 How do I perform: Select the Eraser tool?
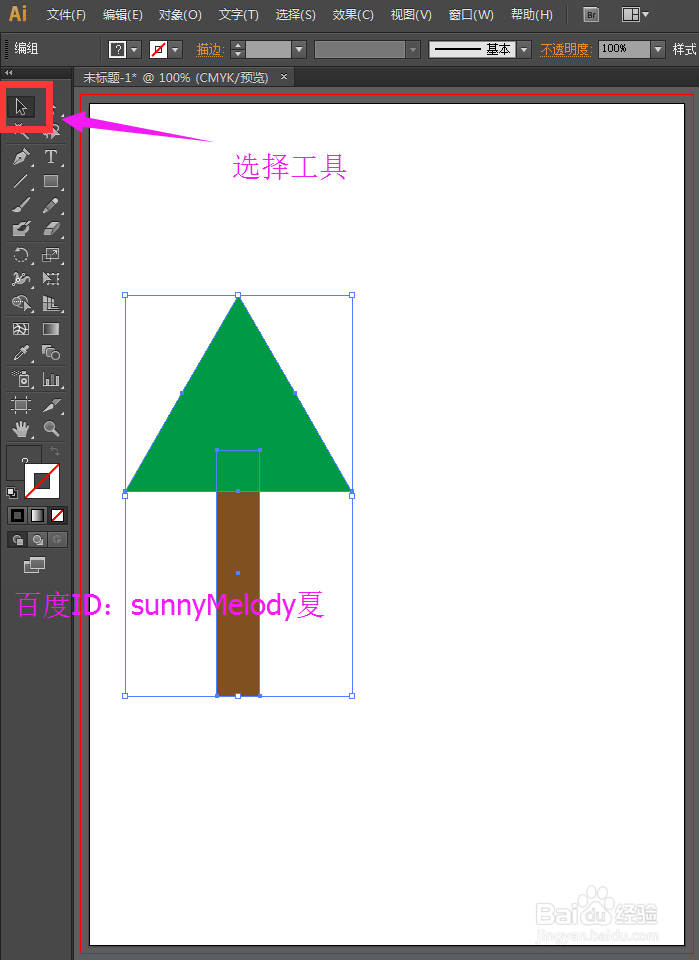pyautogui.click(x=51, y=228)
